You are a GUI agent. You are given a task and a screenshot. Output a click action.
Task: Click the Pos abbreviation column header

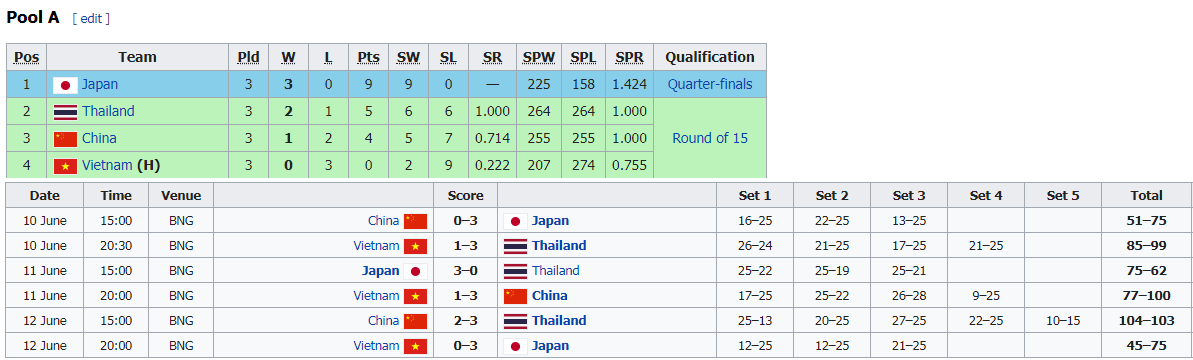(27, 57)
